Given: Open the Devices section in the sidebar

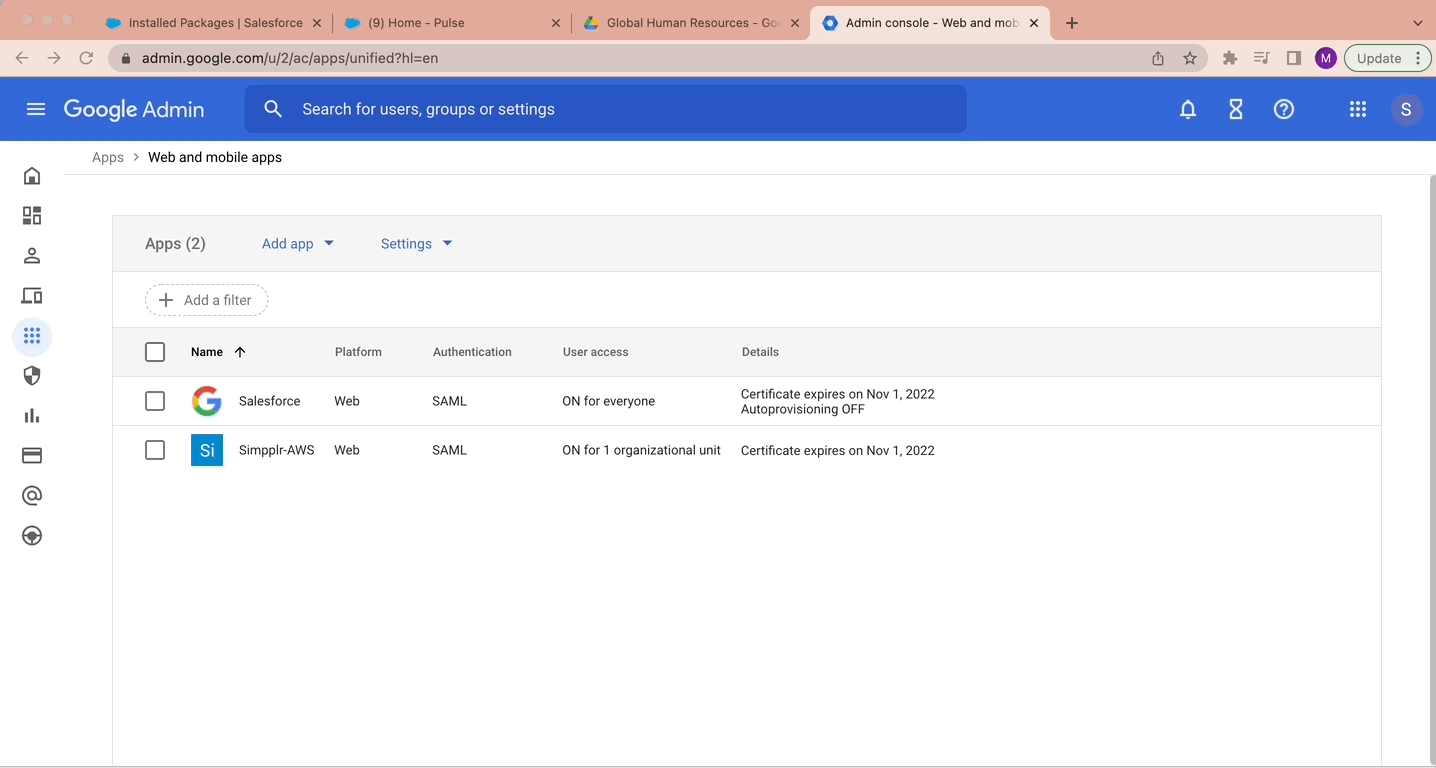Looking at the screenshot, I should click(x=31, y=295).
